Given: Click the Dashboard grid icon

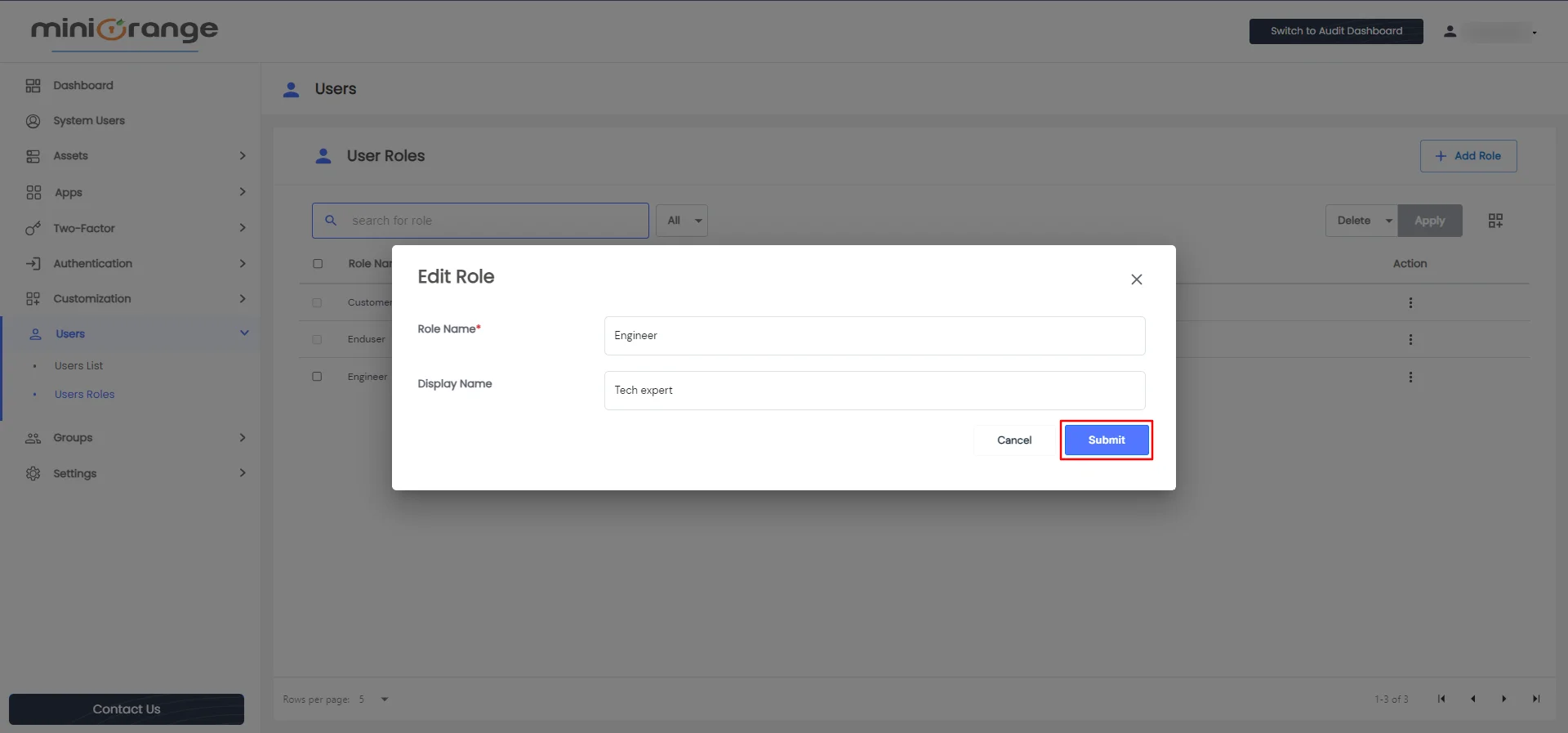Looking at the screenshot, I should click(33, 86).
